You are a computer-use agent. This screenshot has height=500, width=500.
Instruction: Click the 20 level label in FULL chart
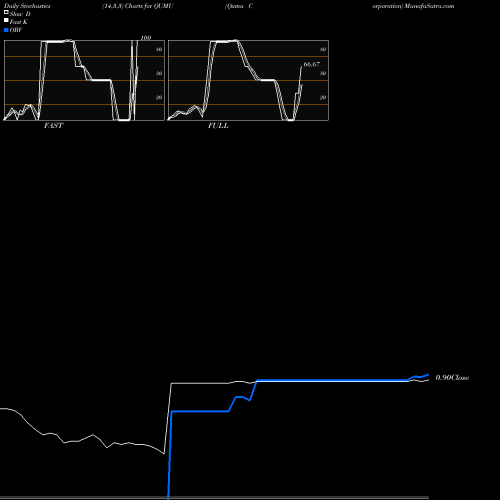coord(323,97)
